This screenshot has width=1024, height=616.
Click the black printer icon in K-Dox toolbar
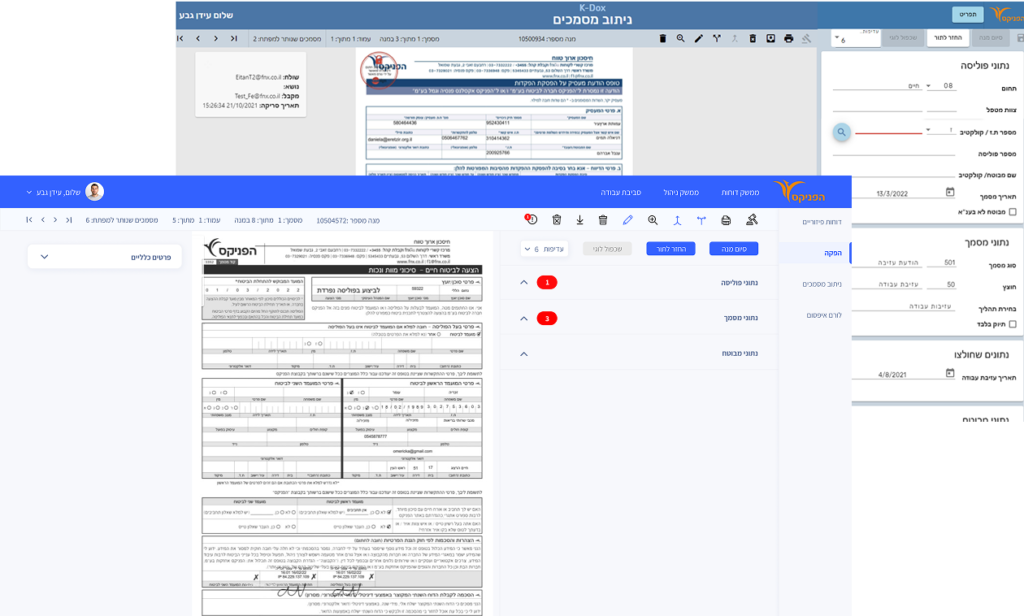pos(788,39)
